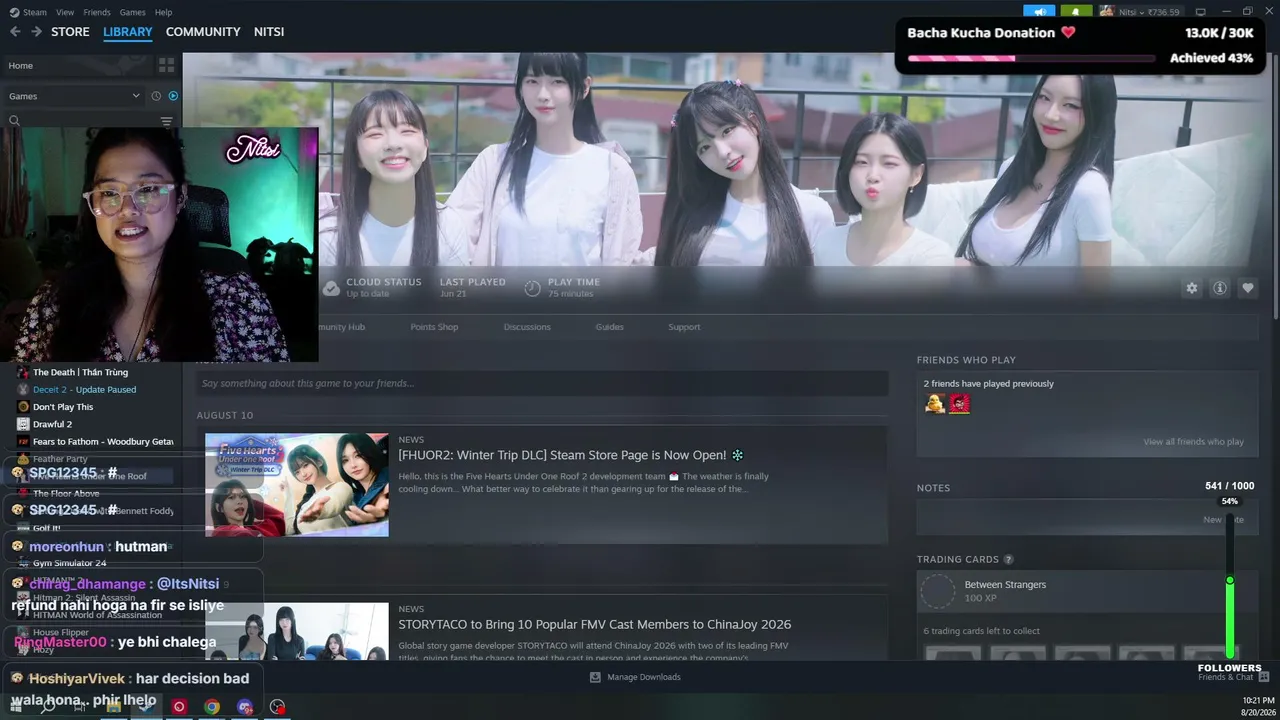Filter library to ready-to-play games
The height and width of the screenshot is (720, 1280).
173,96
